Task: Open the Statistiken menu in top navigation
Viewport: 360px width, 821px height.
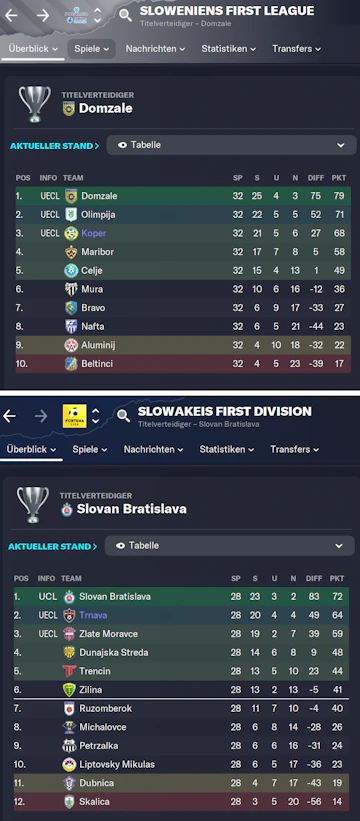Action: point(229,49)
